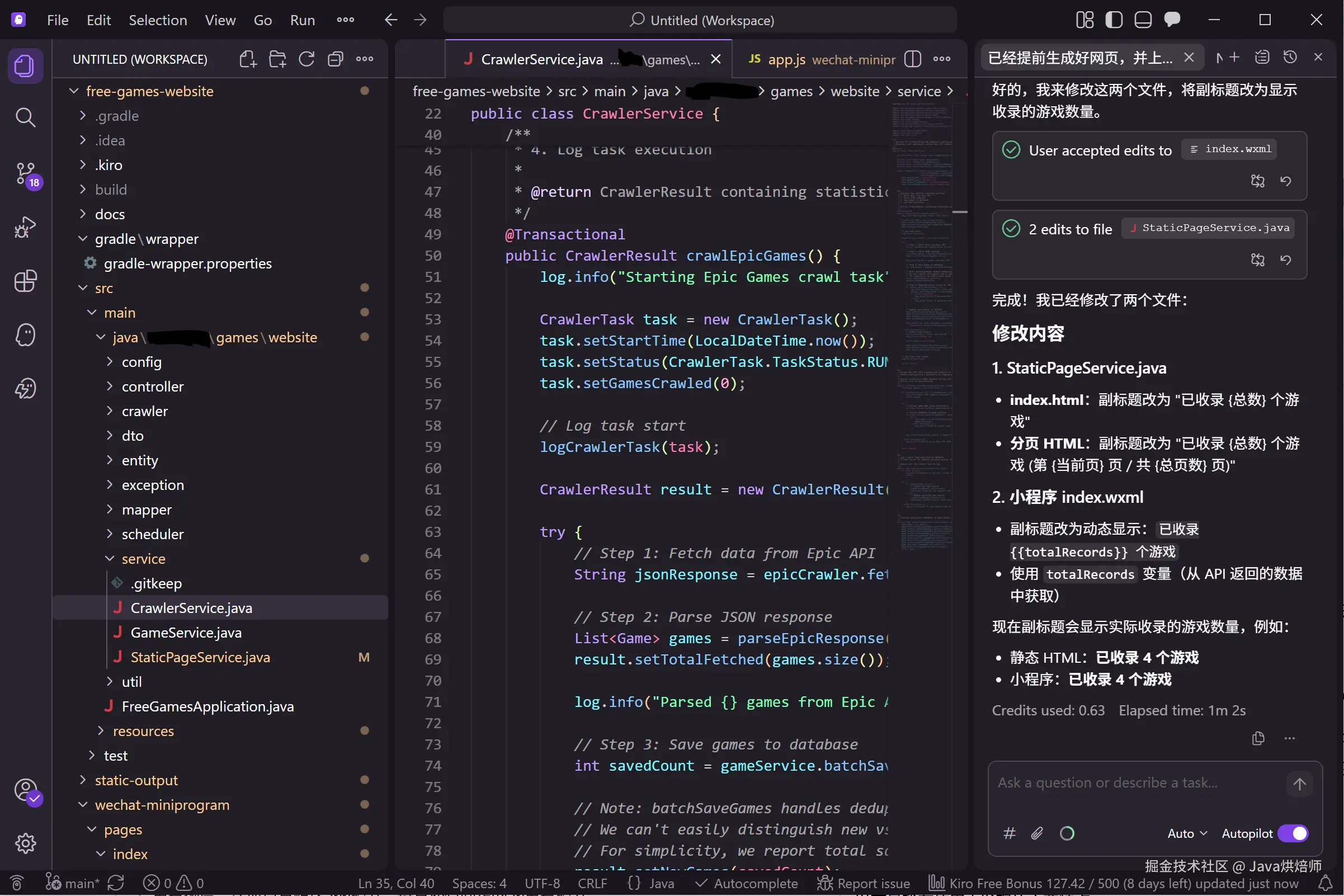Open the task list icon in chat panel
The width and height of the screenshot is (1344, 896).
(x=1263, y=56)
